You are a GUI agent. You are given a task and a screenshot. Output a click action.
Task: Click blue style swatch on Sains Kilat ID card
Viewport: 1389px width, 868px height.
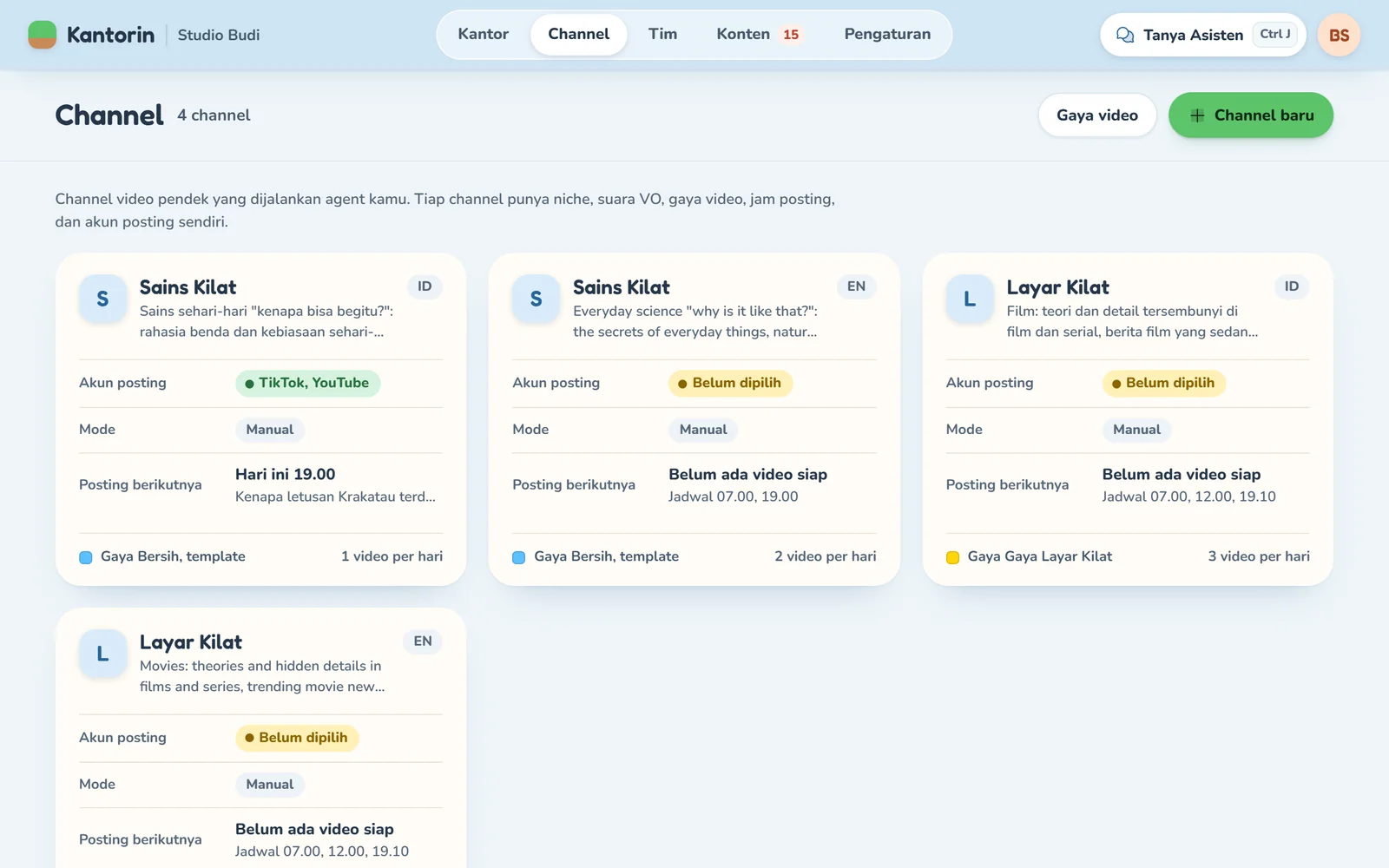pos(86,557)
